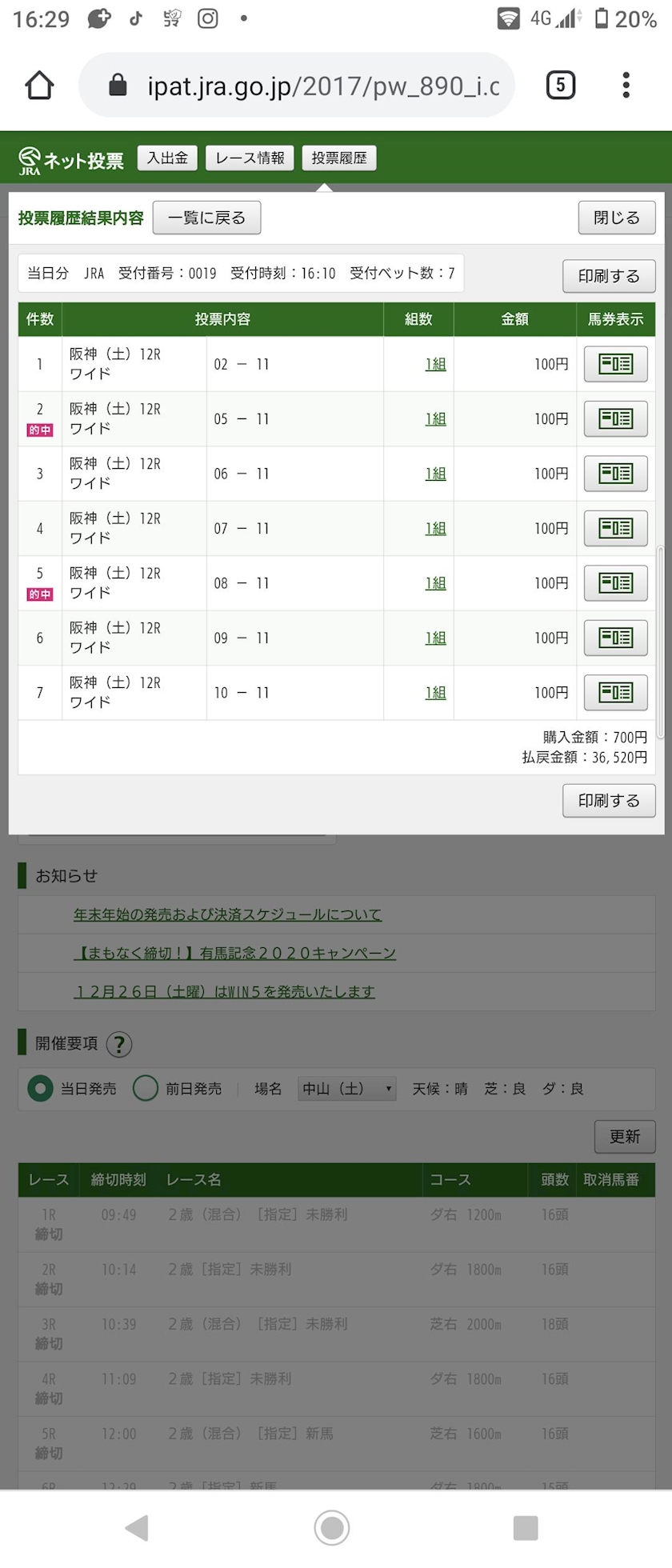Click the 閉じる button
This screenshot has width=672, height=1568.
(616, 218)
